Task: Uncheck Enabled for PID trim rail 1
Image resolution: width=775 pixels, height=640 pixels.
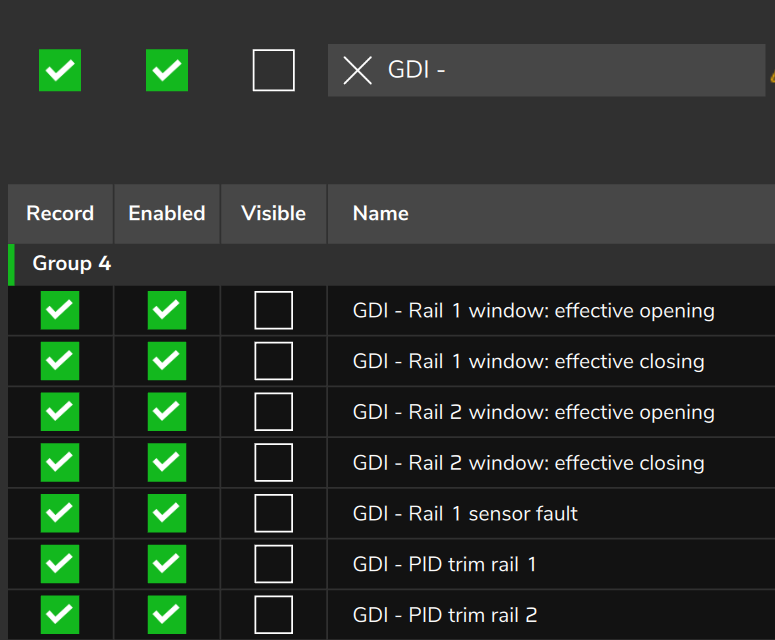Action: (x=167, y=564)
